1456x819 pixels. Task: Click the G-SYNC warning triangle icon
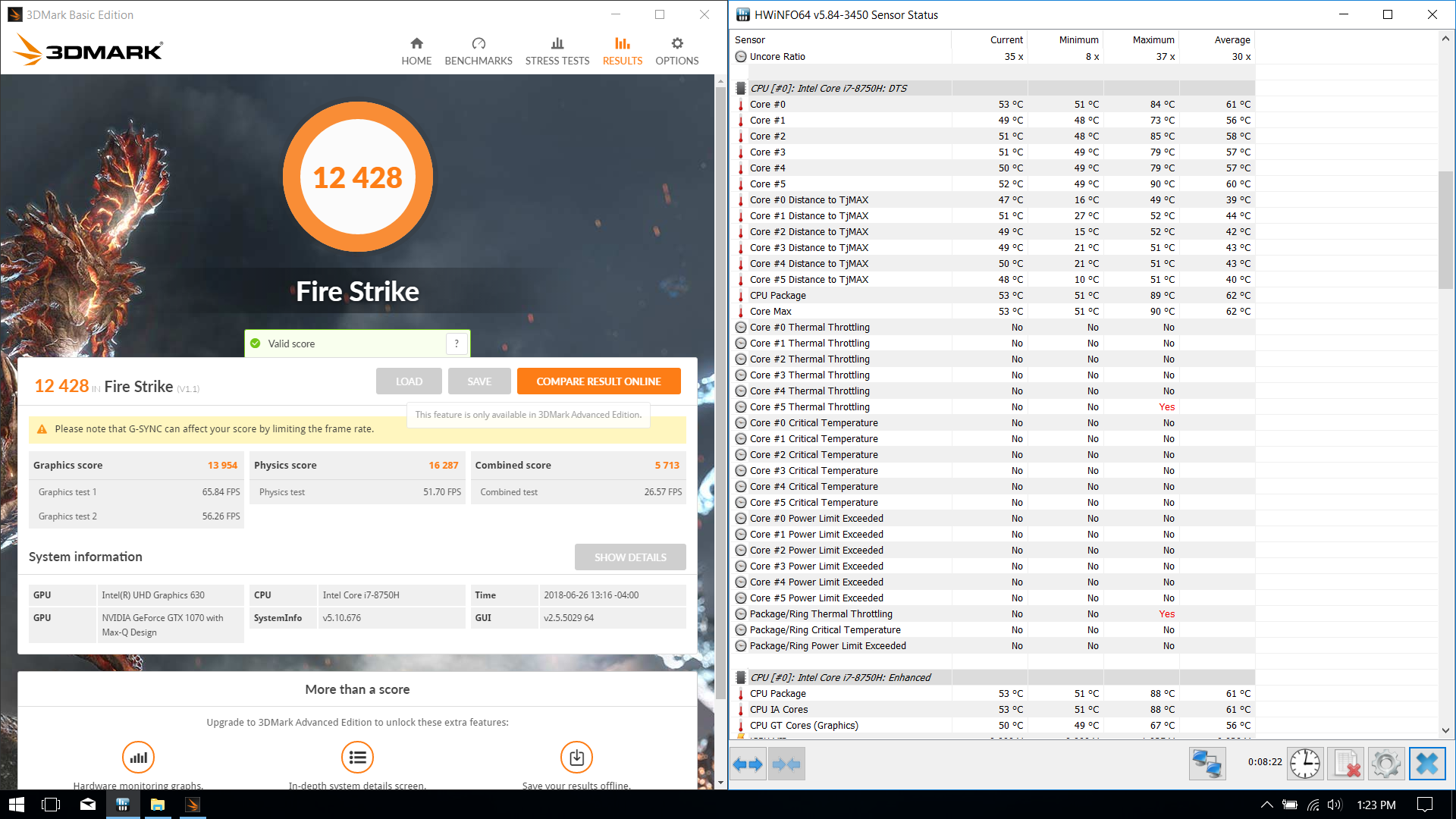pyautogui.click(x=42, y=429)
